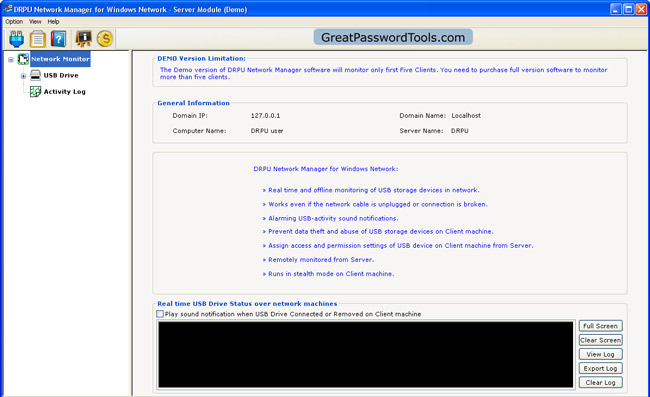Click inside the black USB status display

[x=366, y=355]
